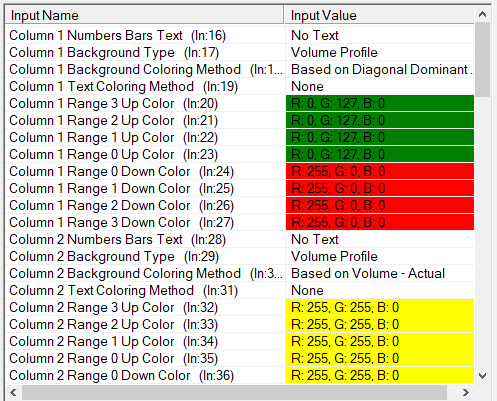The height and width of the screenshot is (401, 497).
Task: Click 'Column 2 Range 0 Down Color (In:36)' name
Action: point(121,375)
